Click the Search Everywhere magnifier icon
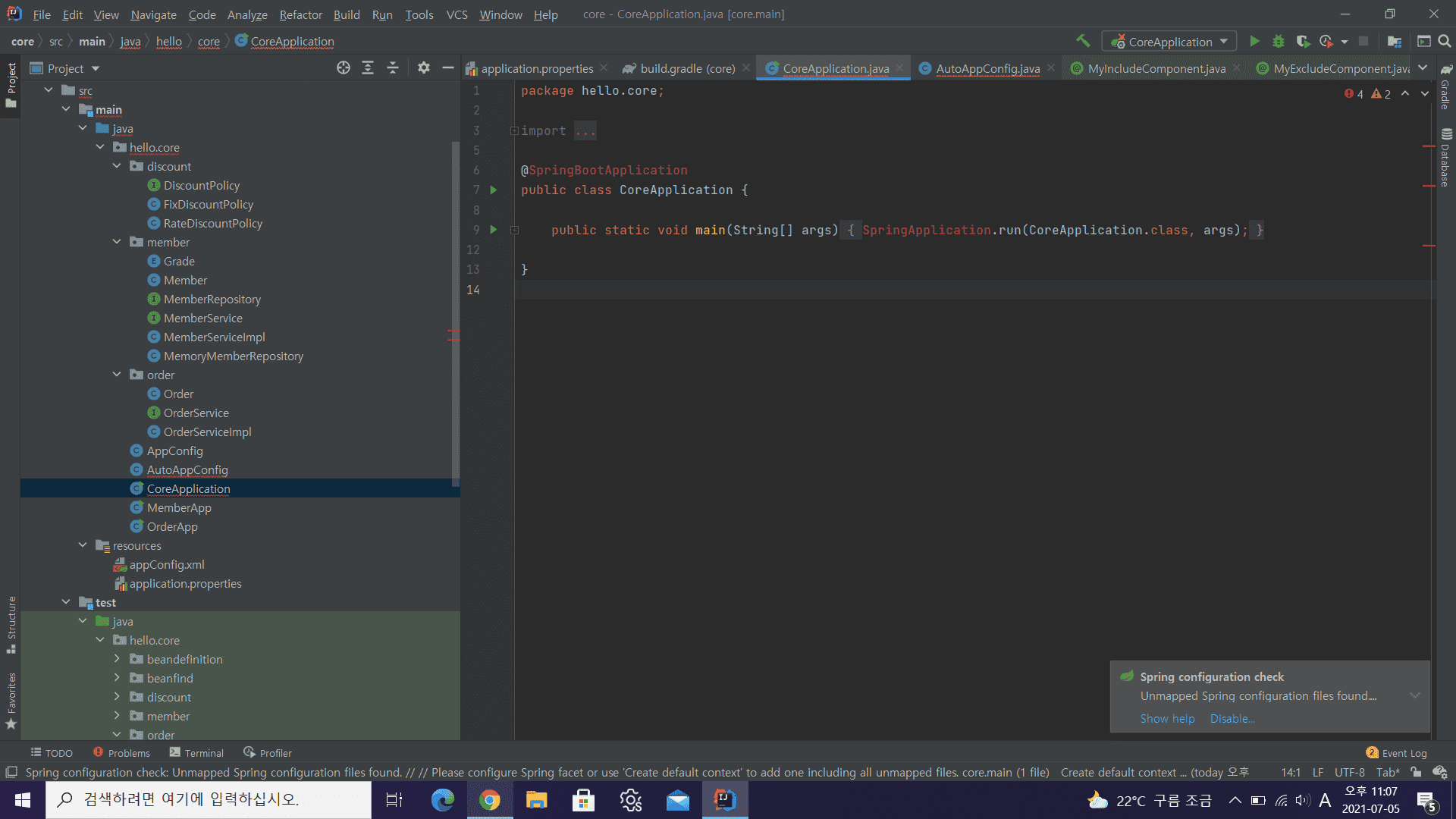 point(1445,41)
